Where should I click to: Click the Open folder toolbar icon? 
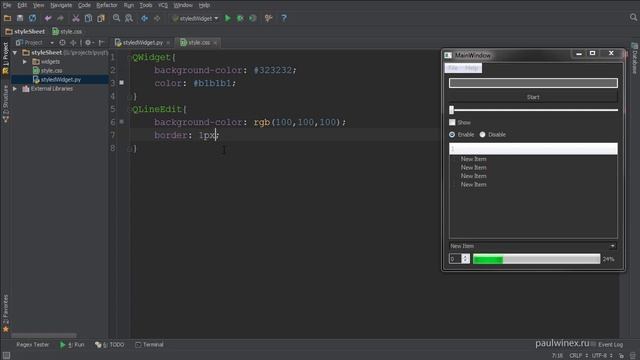[x=7, y=18]
